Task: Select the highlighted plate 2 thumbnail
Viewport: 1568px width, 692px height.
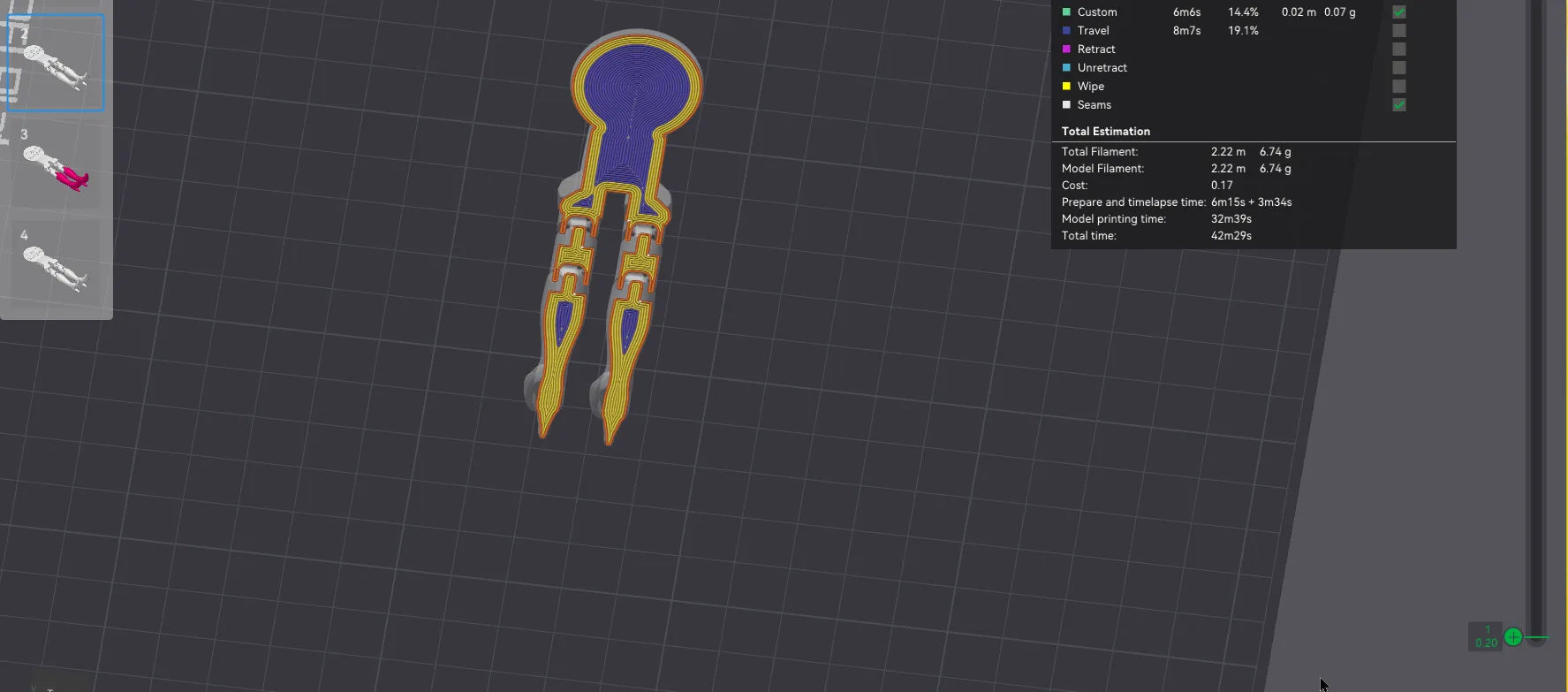Action: (56, 63)
